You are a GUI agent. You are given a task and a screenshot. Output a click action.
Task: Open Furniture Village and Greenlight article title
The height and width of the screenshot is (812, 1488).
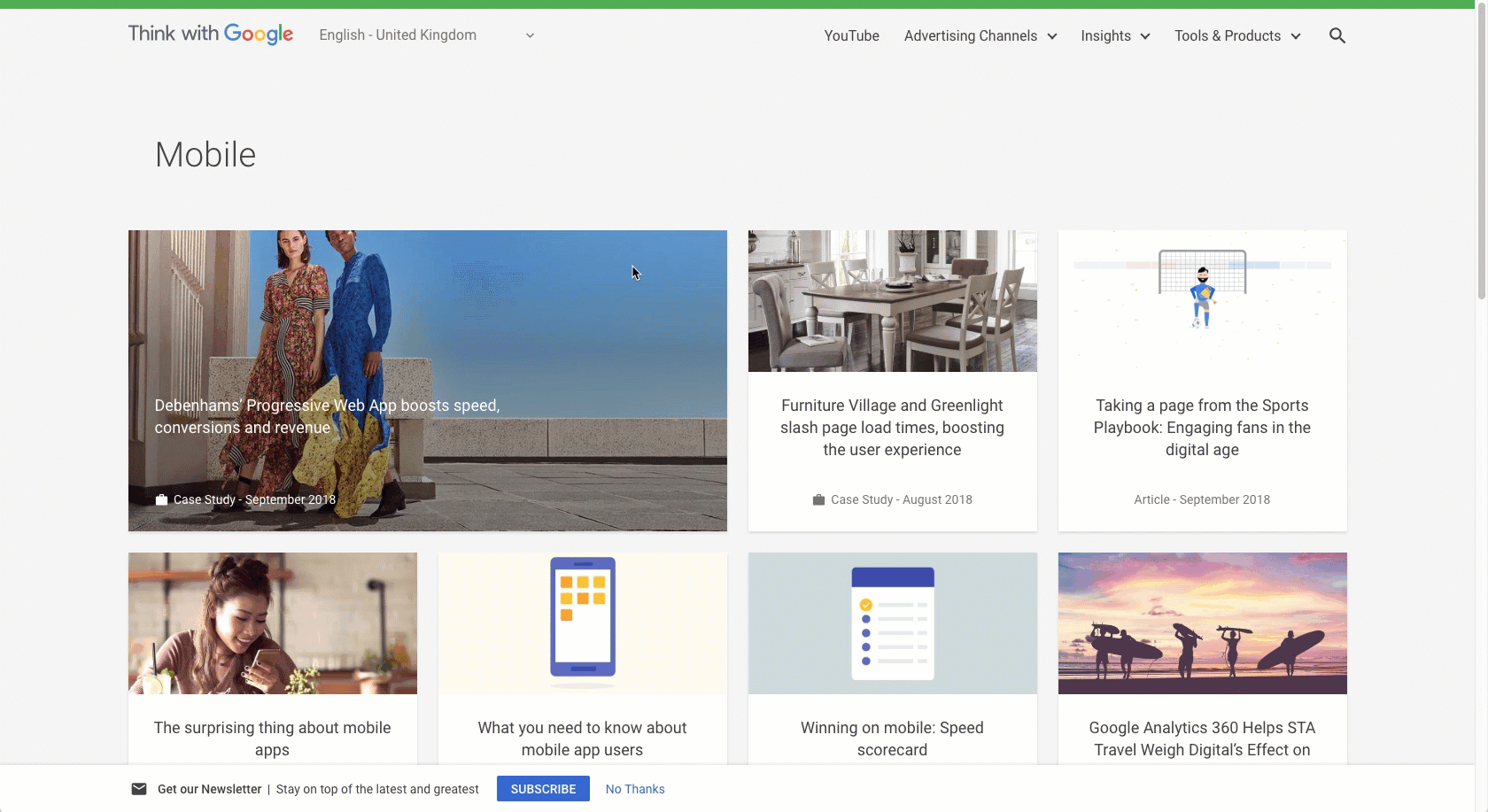tap(892, 428)
